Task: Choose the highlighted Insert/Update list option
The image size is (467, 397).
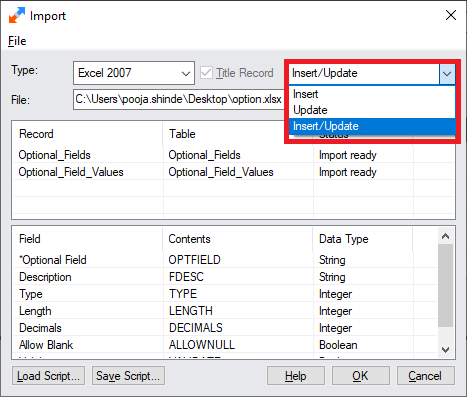Action: (372, 126)
